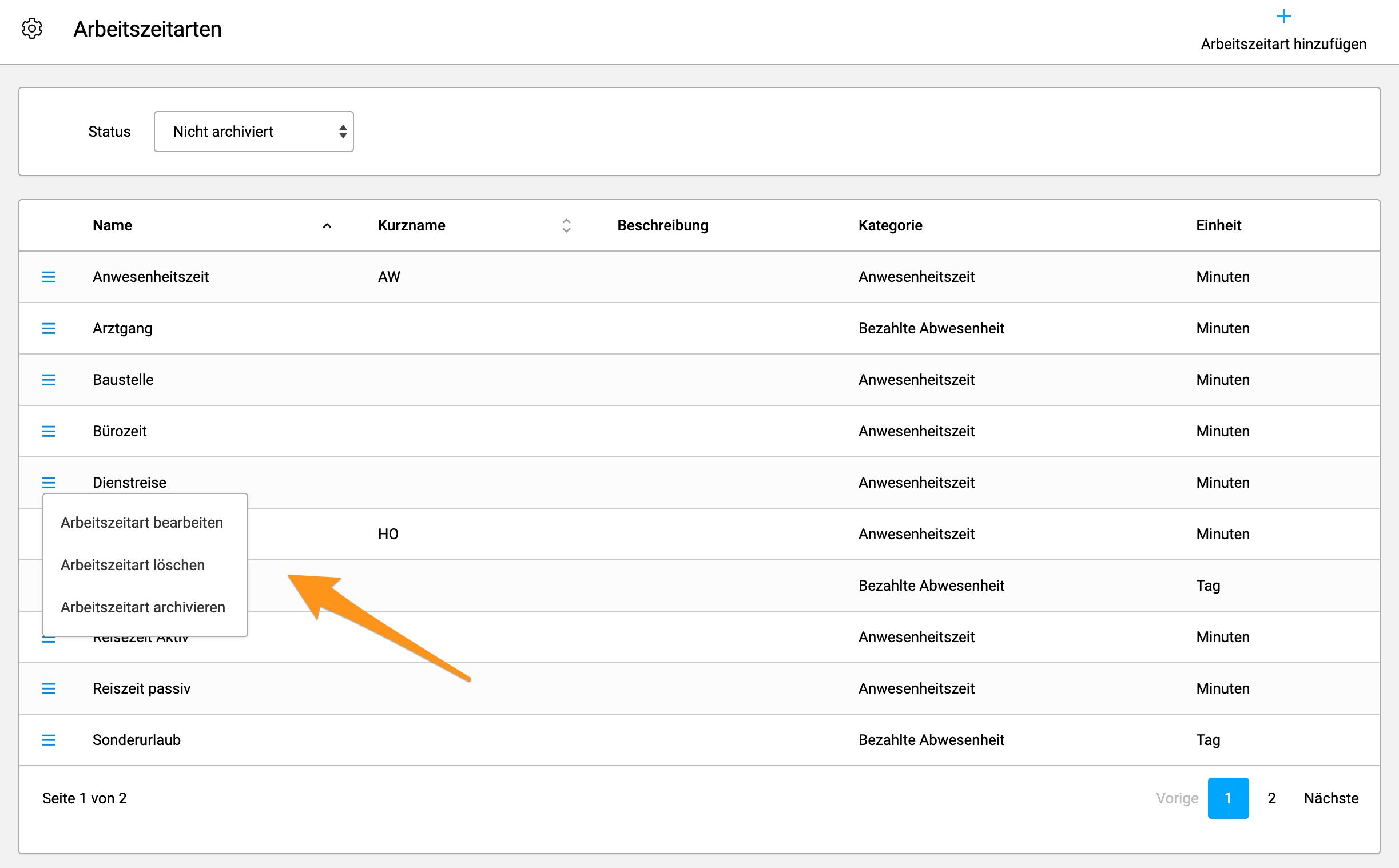This screenshot has width=1399, height=868.
Task: Click Anwesenheitszeit category in Dienstreise row
Action: tap(916, 483)
